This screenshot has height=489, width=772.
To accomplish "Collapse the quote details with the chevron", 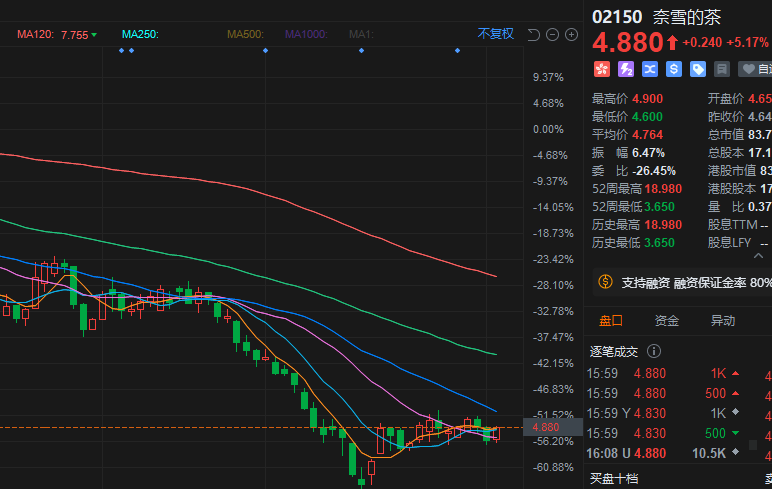I will coord(758,256).
